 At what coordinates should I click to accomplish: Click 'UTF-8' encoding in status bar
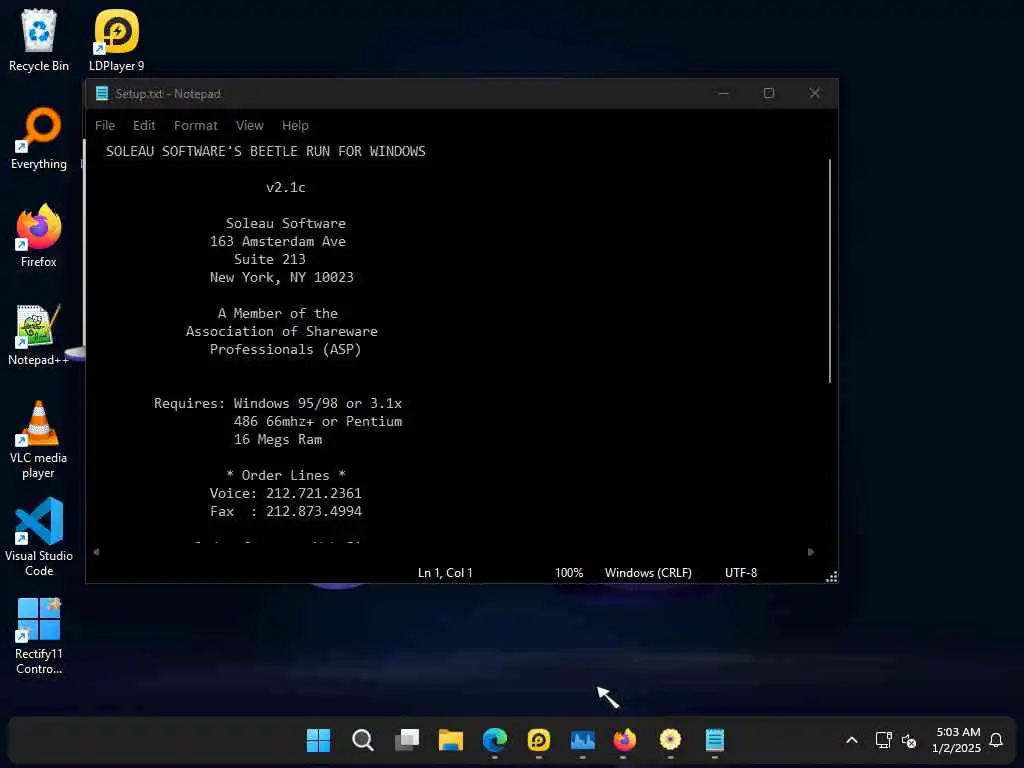(741, 573)
